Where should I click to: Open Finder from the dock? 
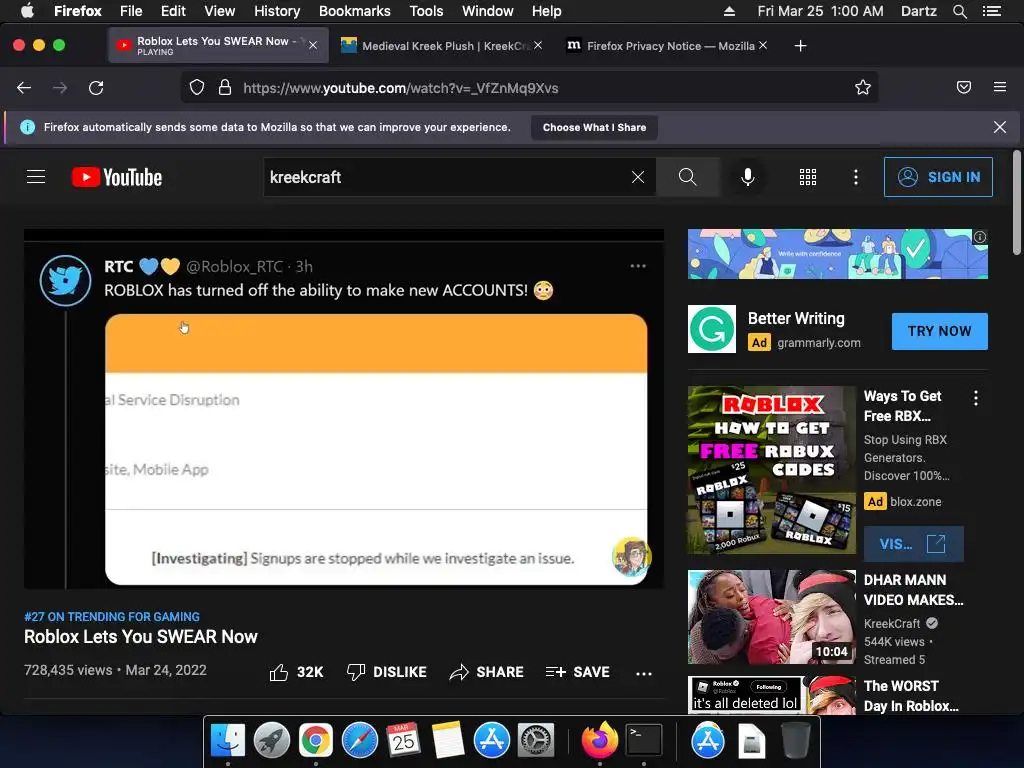coord(228,741)
